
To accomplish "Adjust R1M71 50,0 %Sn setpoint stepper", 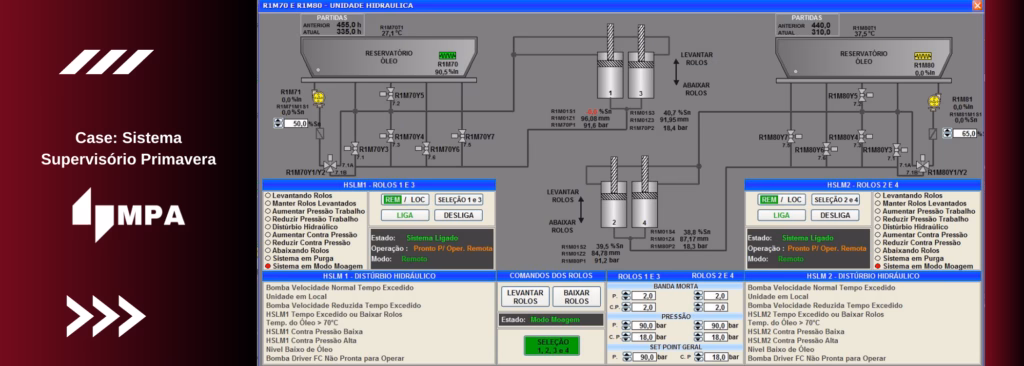I will 278,123.
